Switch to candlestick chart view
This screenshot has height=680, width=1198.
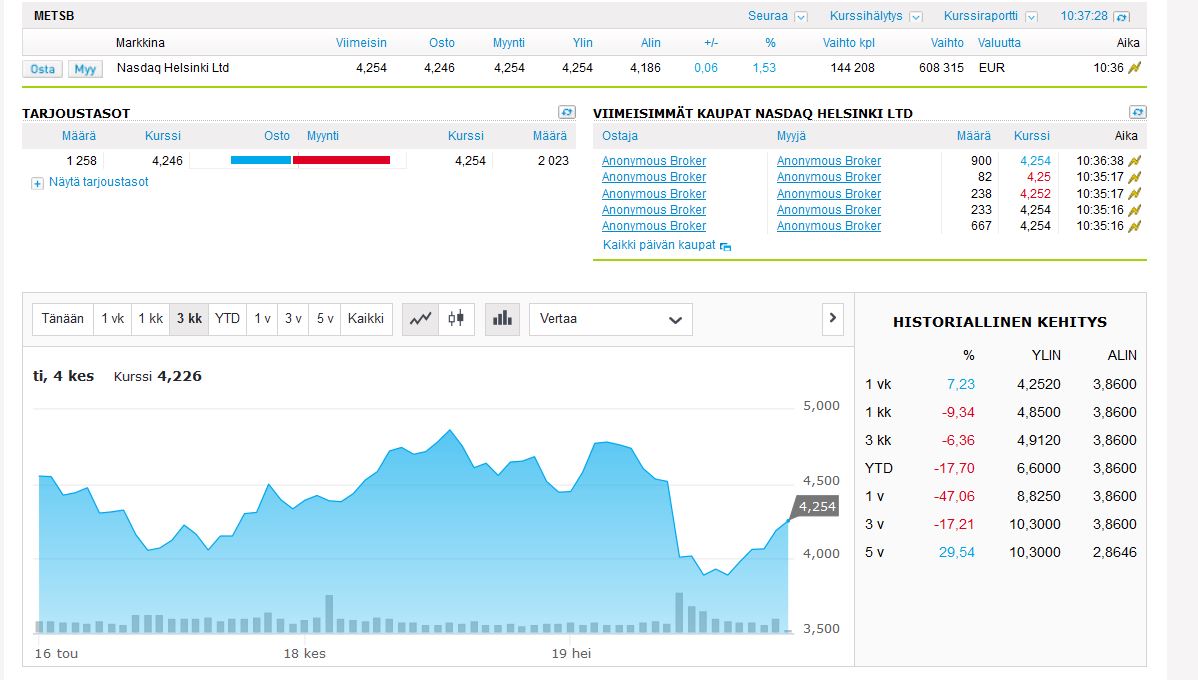click(456, 319)
